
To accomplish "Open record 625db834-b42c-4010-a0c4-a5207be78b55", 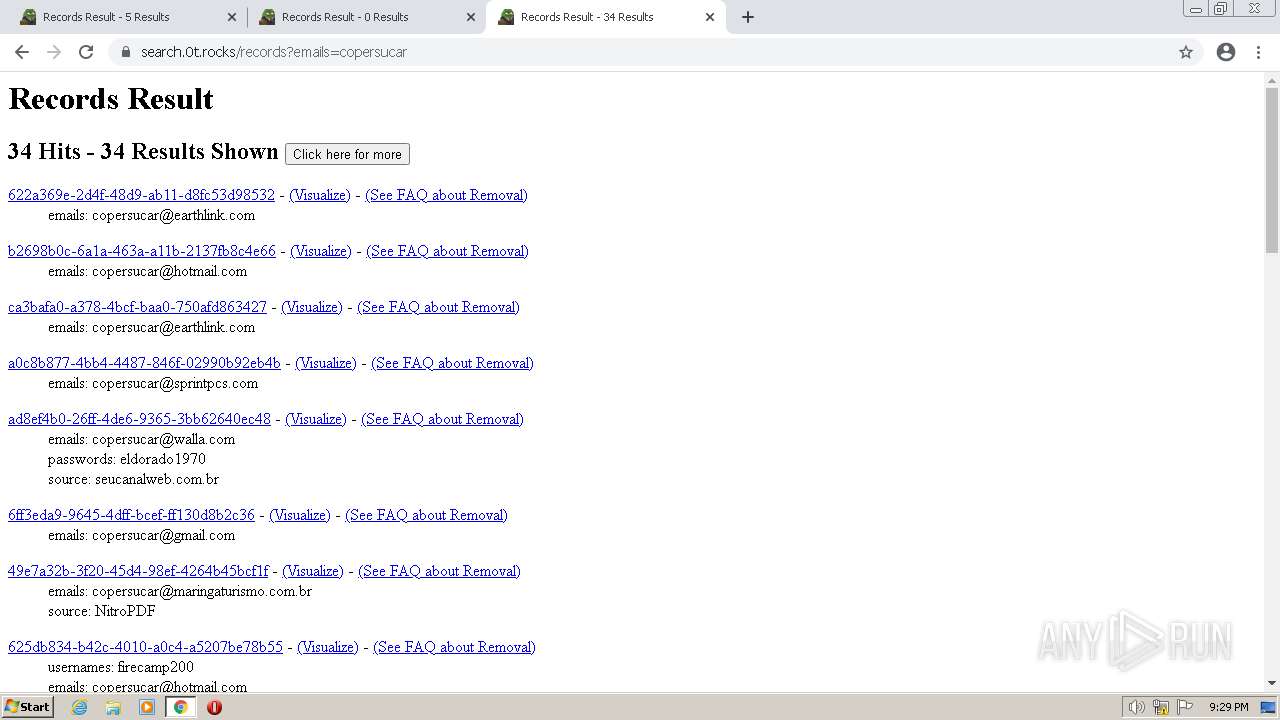I will [145, 647].
